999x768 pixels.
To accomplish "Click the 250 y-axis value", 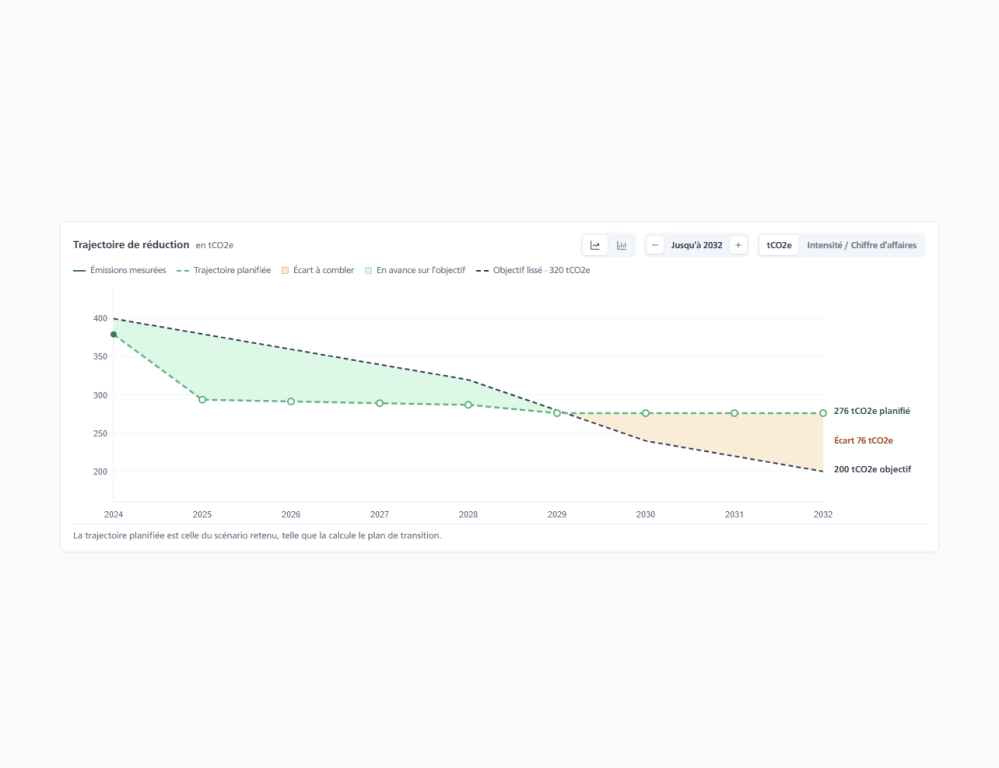I will 100,433.
